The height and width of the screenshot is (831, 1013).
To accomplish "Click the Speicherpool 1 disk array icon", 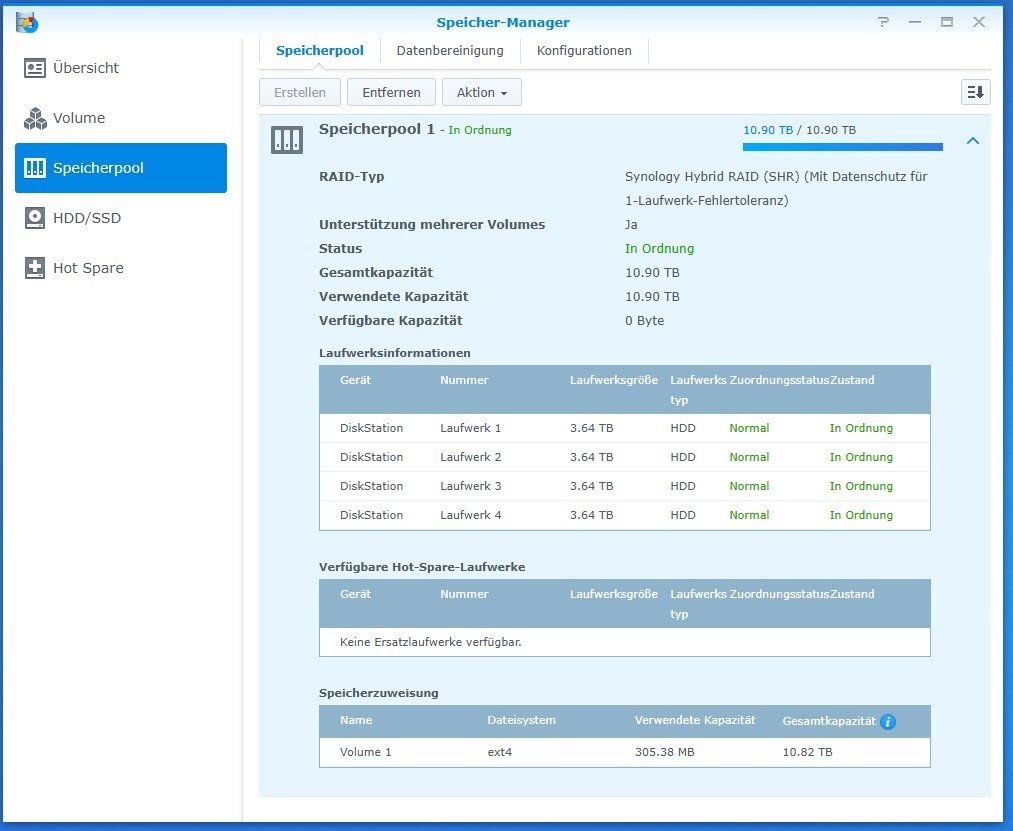I will [287, 140].
